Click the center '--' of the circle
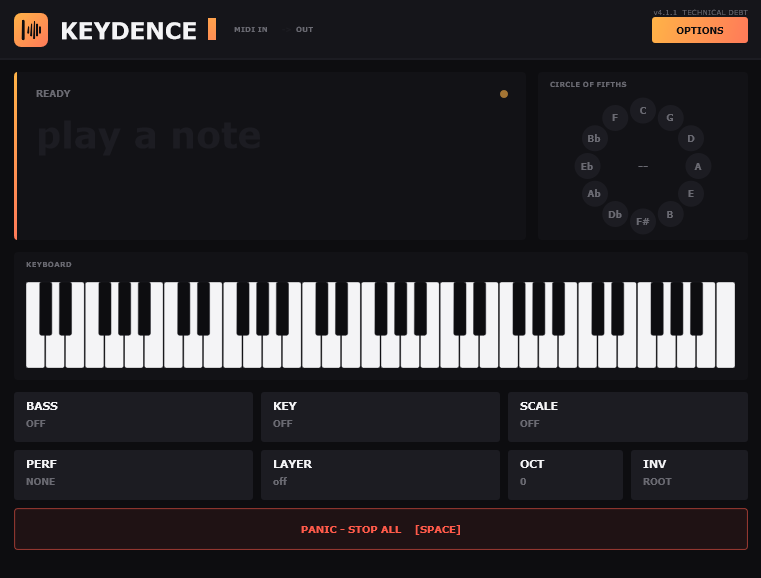Viewport: 761px width, 578px height. tap(643, 166)
